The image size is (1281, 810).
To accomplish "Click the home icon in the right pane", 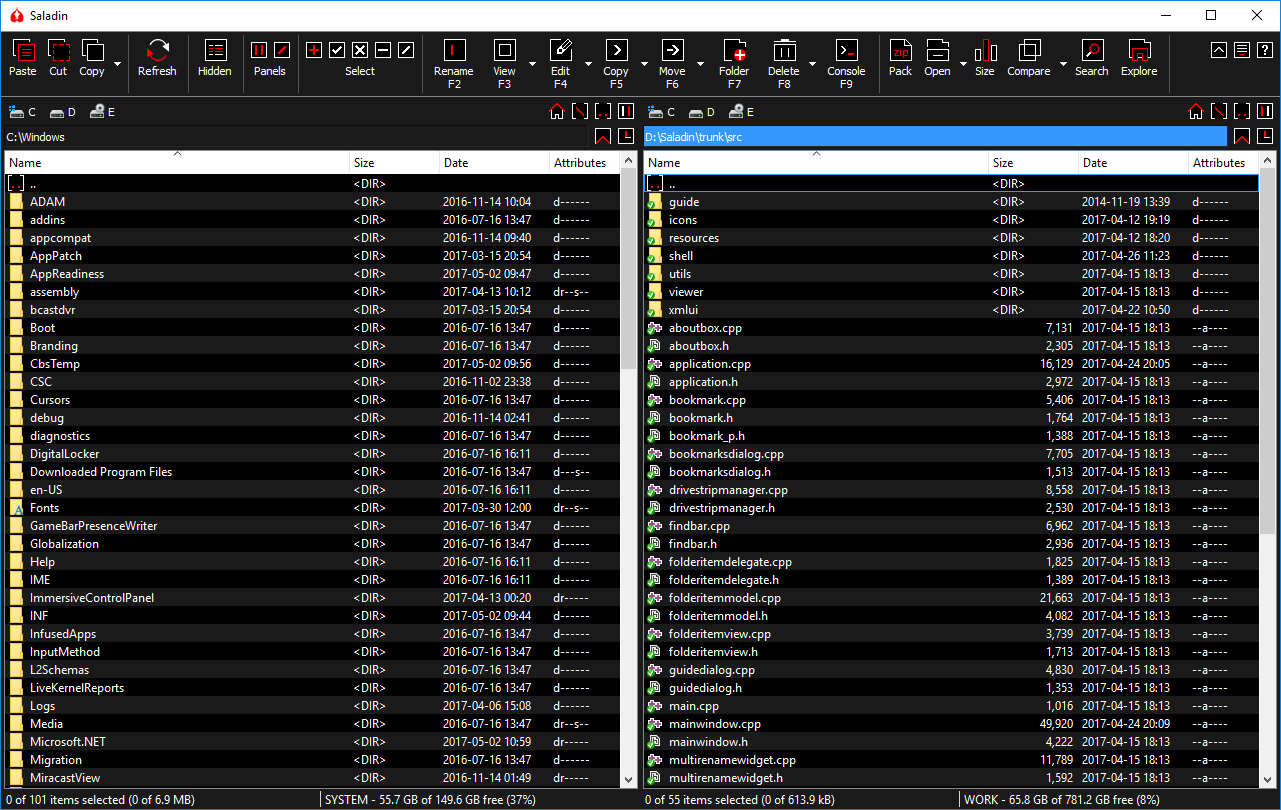I will [1196, 112].
